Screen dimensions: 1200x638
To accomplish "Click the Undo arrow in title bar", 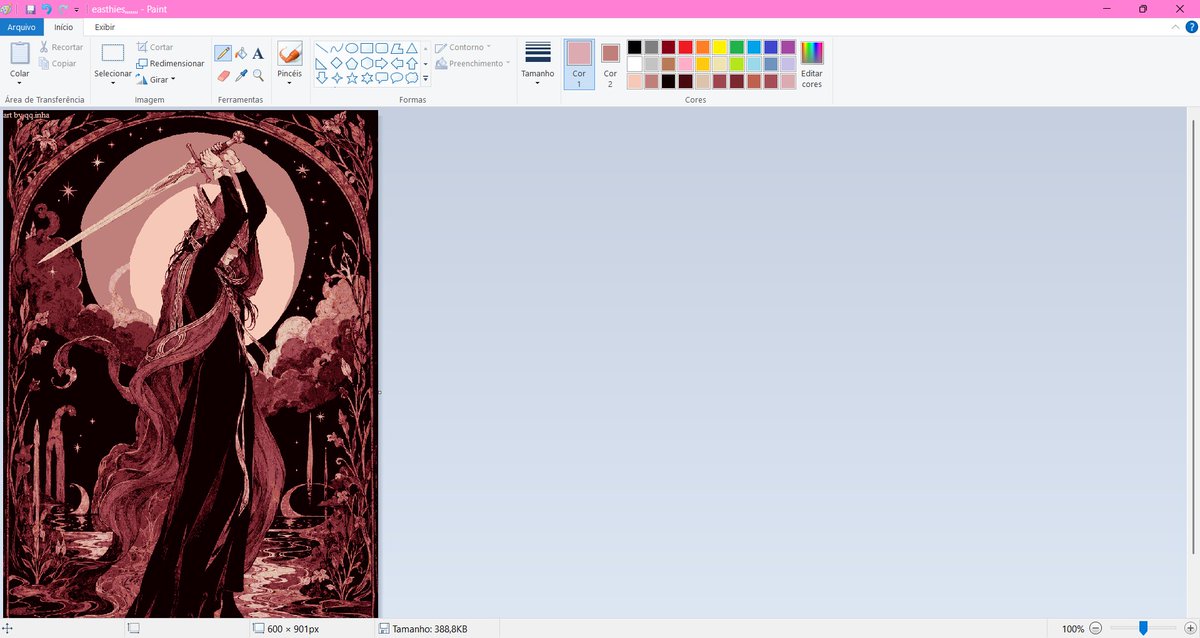I will point(46,8).
